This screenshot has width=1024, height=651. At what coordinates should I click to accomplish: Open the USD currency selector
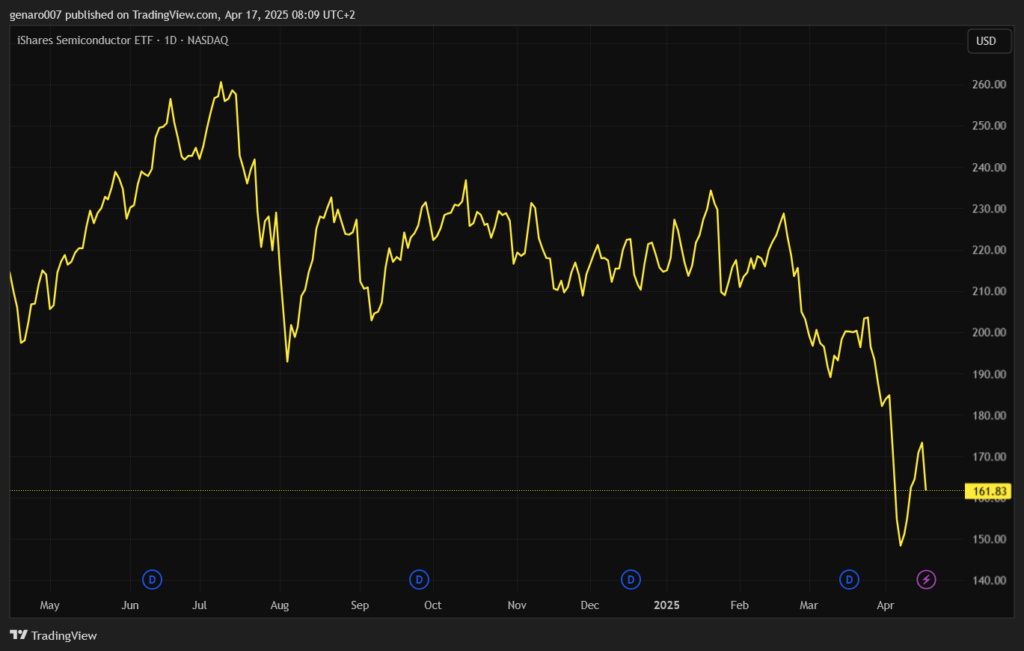click(x=985, y=41)
